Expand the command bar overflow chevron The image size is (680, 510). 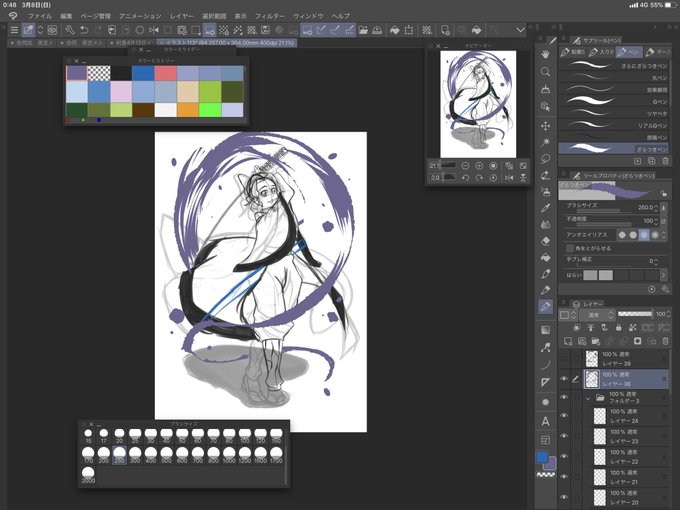(520, 30)
